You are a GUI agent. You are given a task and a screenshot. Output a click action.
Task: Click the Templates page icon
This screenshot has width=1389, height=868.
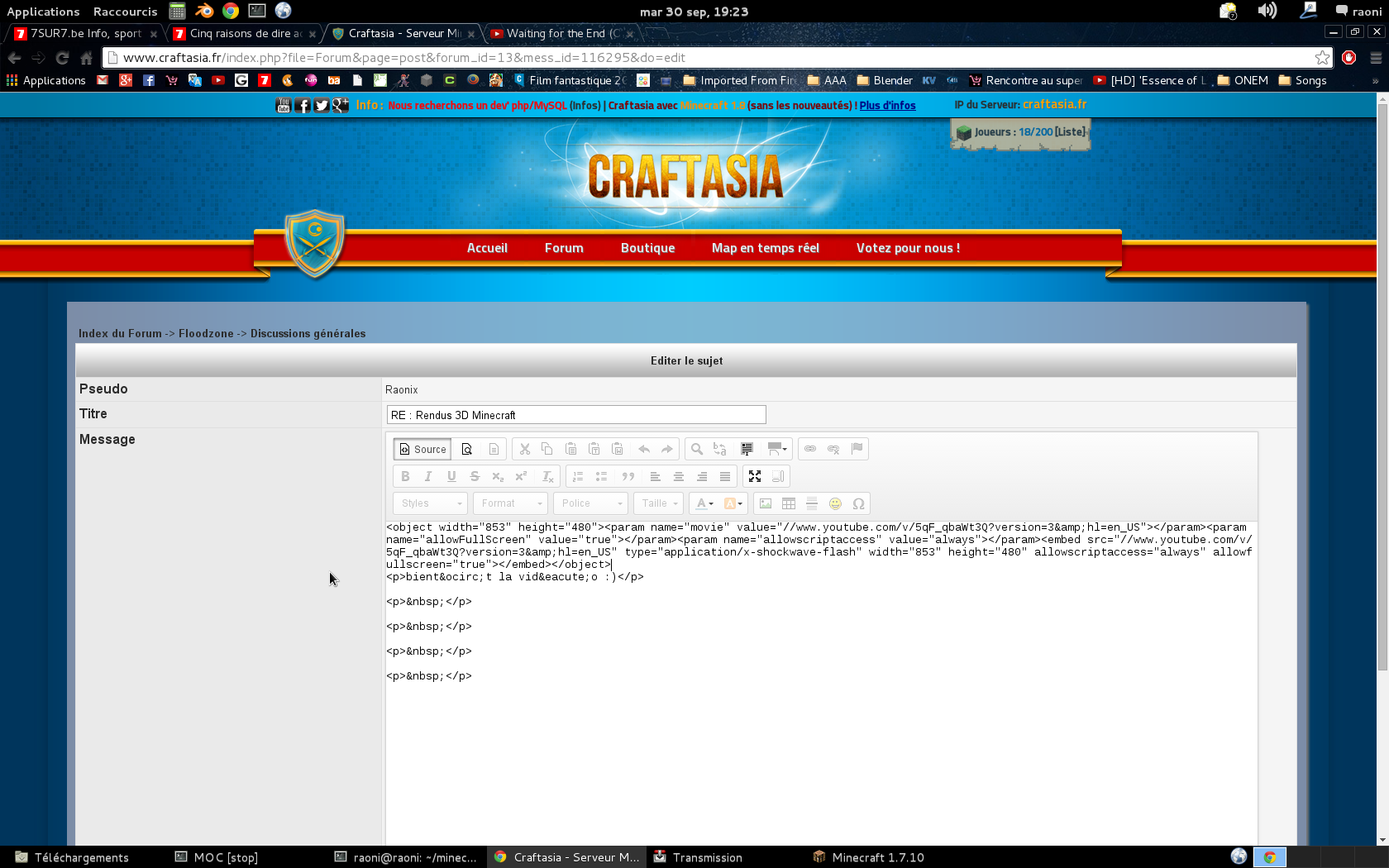494,449
